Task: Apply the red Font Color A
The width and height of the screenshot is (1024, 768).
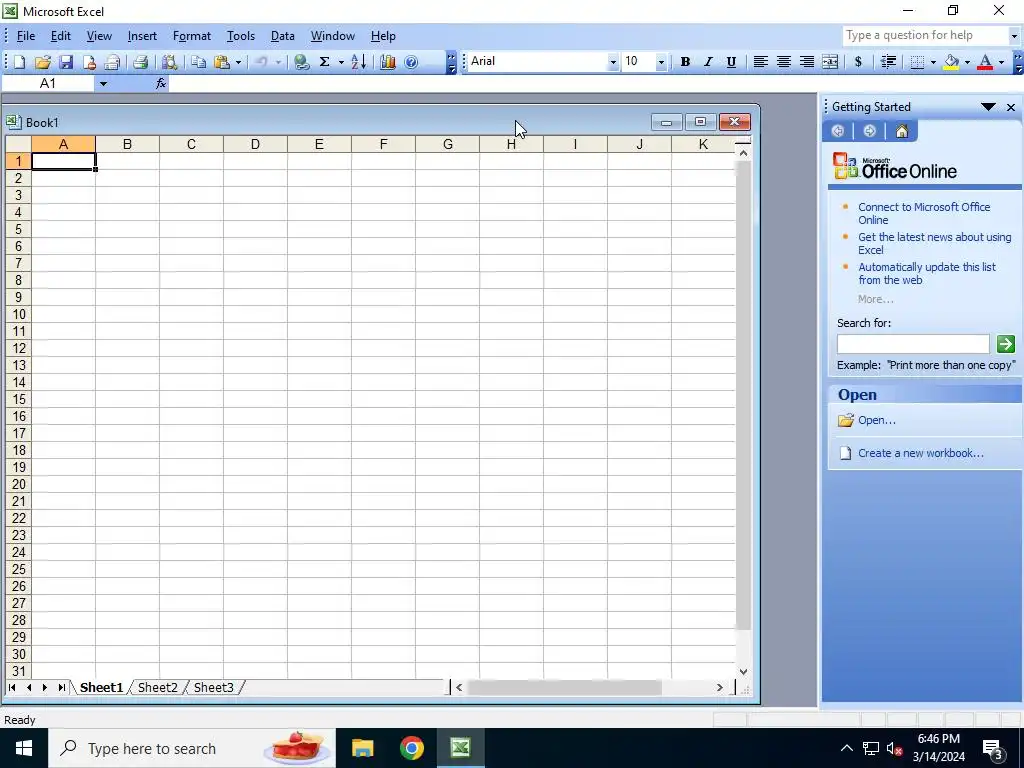Action: [x=985, y=62]
